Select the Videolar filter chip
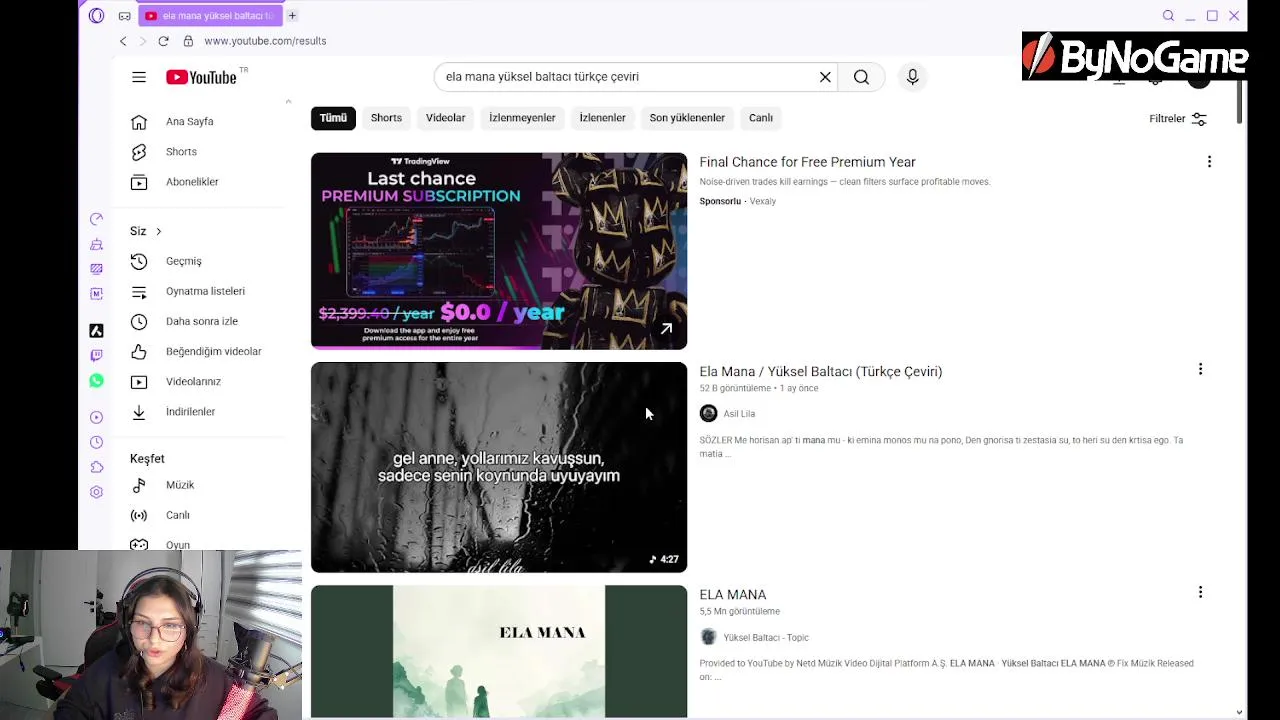 pyautogui.click(x=445, y=118)
